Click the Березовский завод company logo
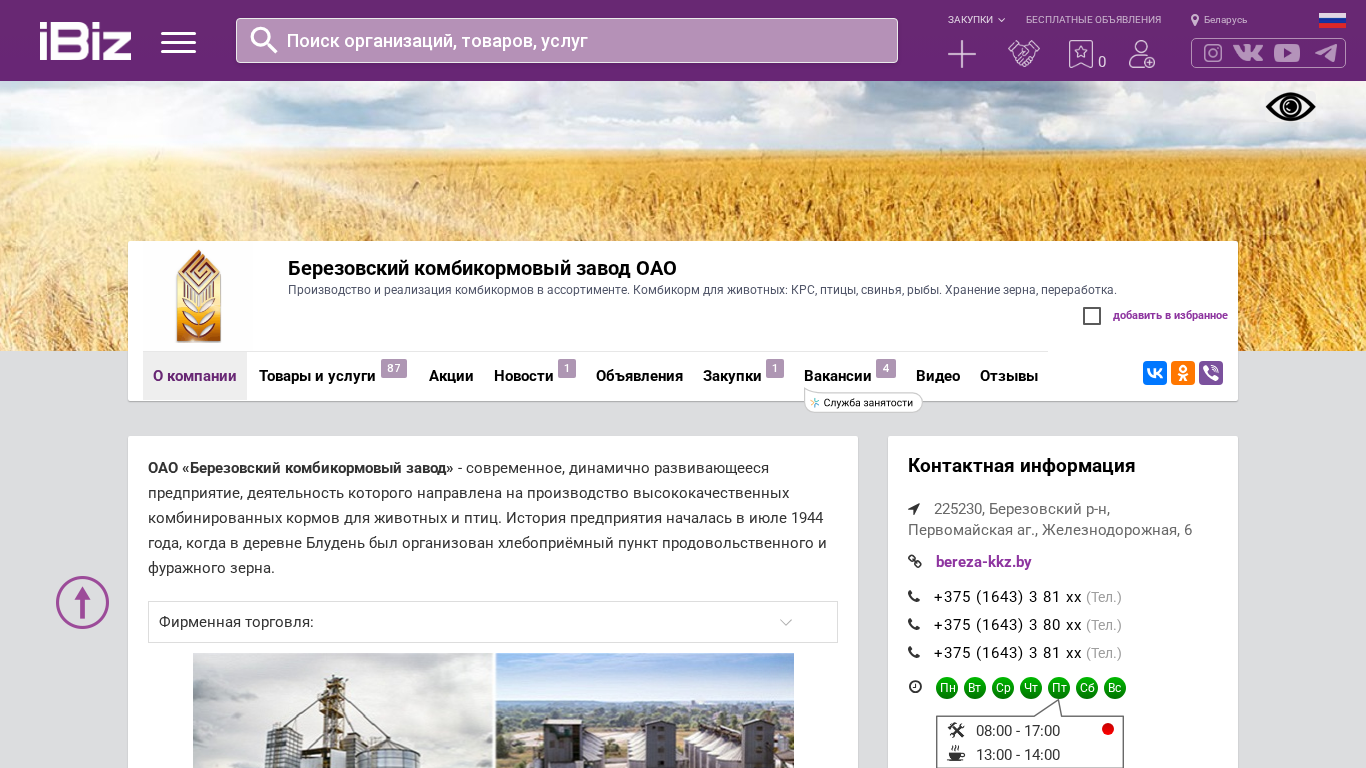The height and width of the screenshot is (768, 1366). coord(198,296)
